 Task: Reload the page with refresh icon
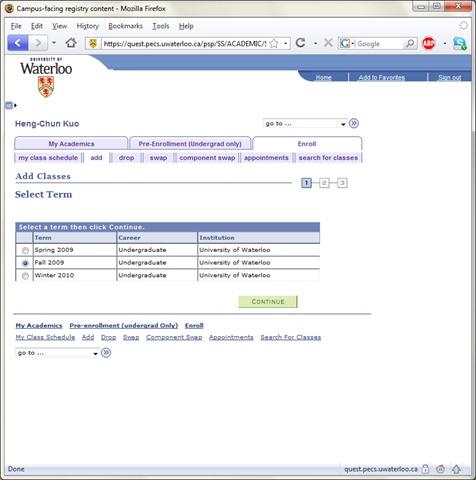coord(301,43)
